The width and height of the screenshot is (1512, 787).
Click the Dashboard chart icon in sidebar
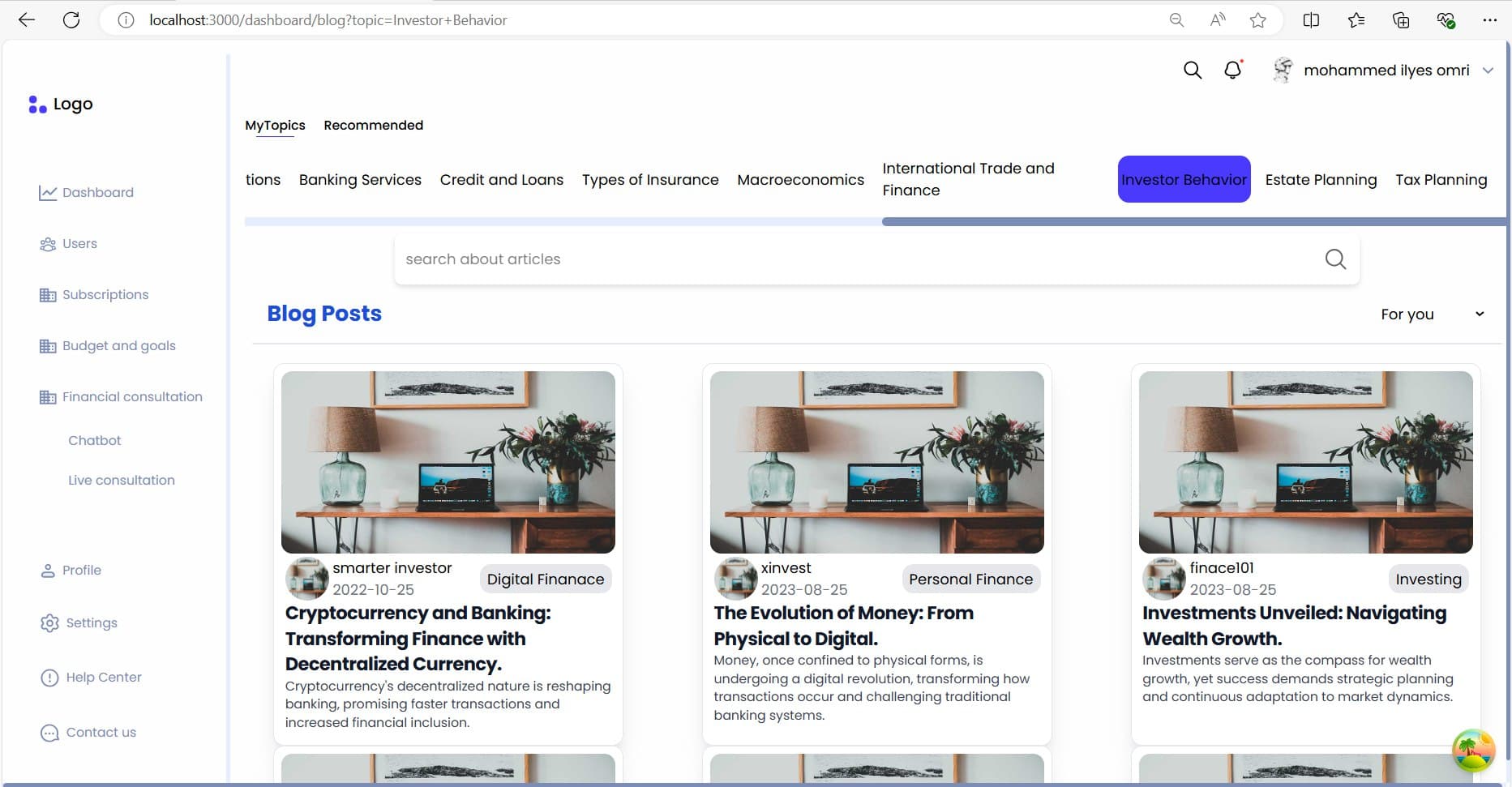48,193
